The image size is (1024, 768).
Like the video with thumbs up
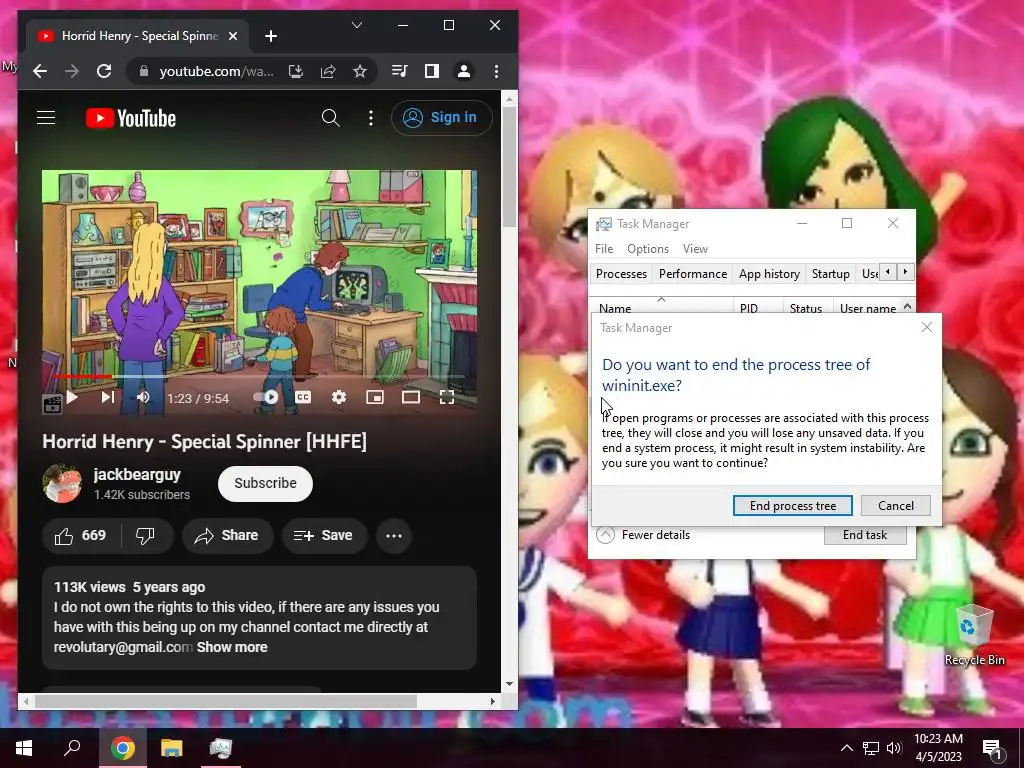(81, 536)
